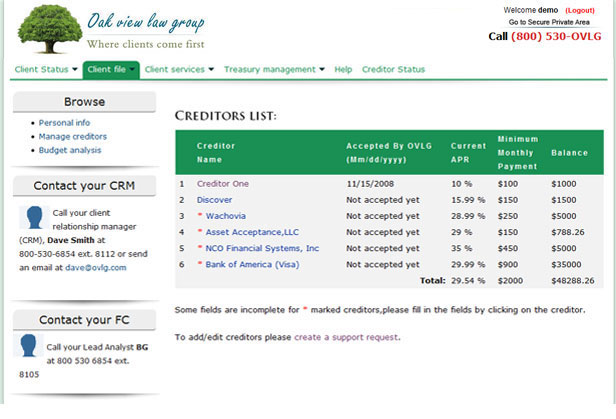Go to Creditor Status page
Viewport: 616px width, 419px height.
point(393,70)
